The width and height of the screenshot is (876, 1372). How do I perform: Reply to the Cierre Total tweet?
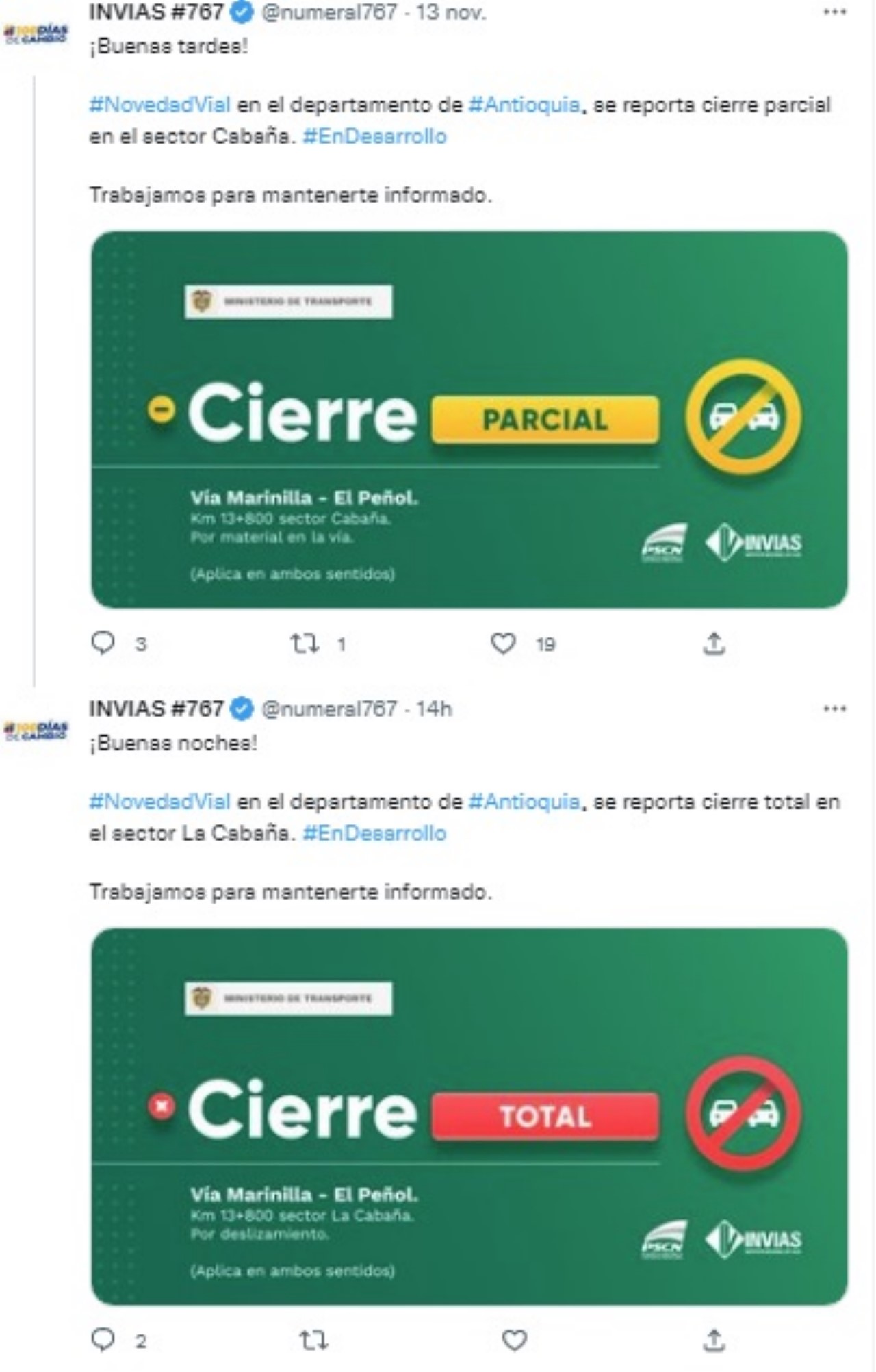[104, 1340]
